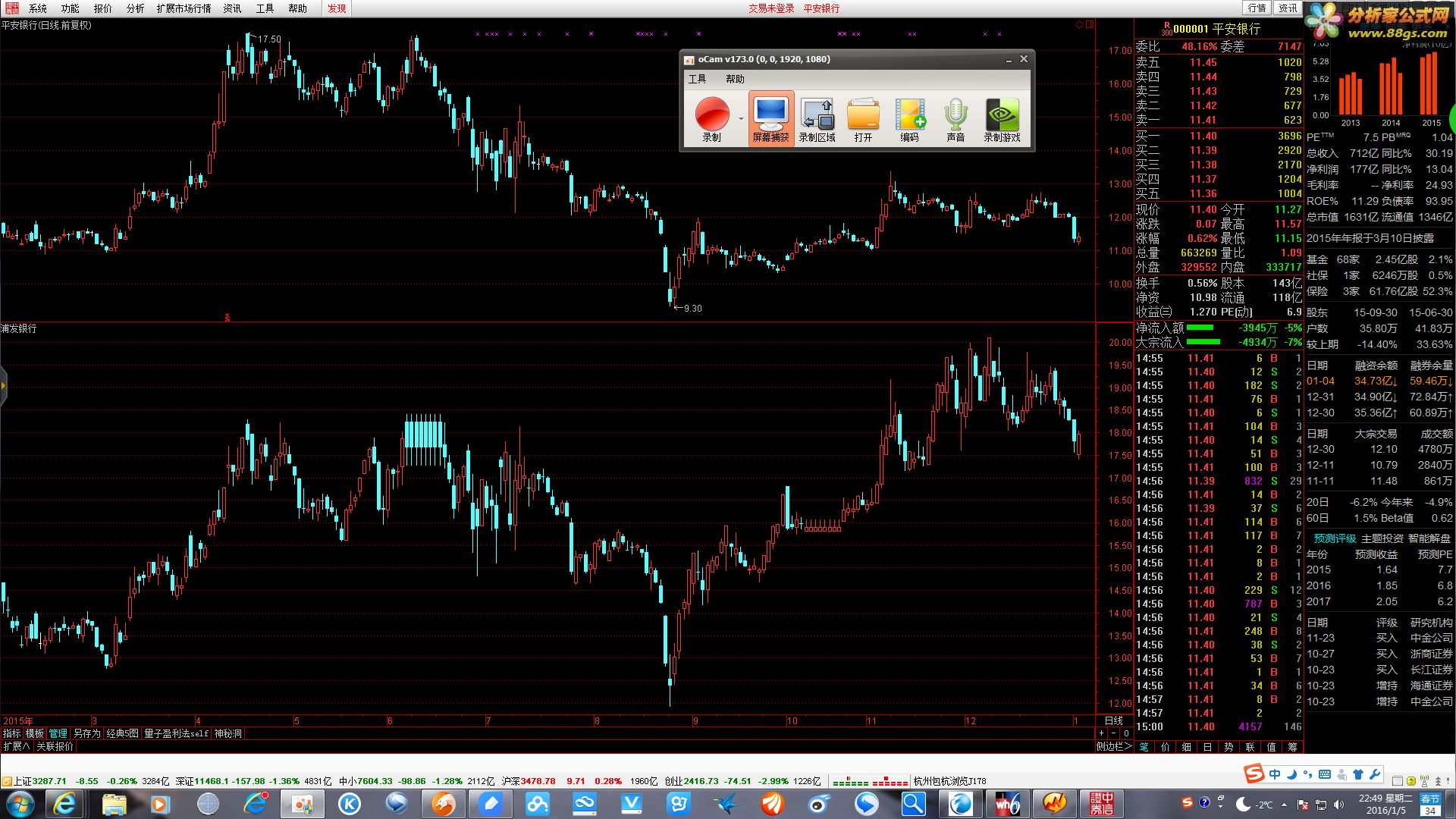Select the 细 tab in sidebar
This screenshot has height=819, width=1456.
(1186, 747)
